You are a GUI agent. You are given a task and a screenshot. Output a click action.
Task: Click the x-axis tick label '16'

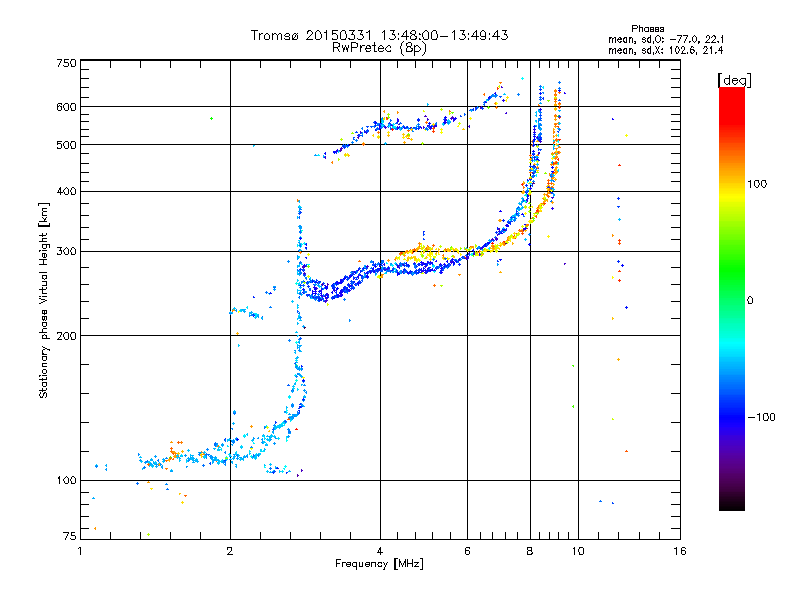click(680, 551)
